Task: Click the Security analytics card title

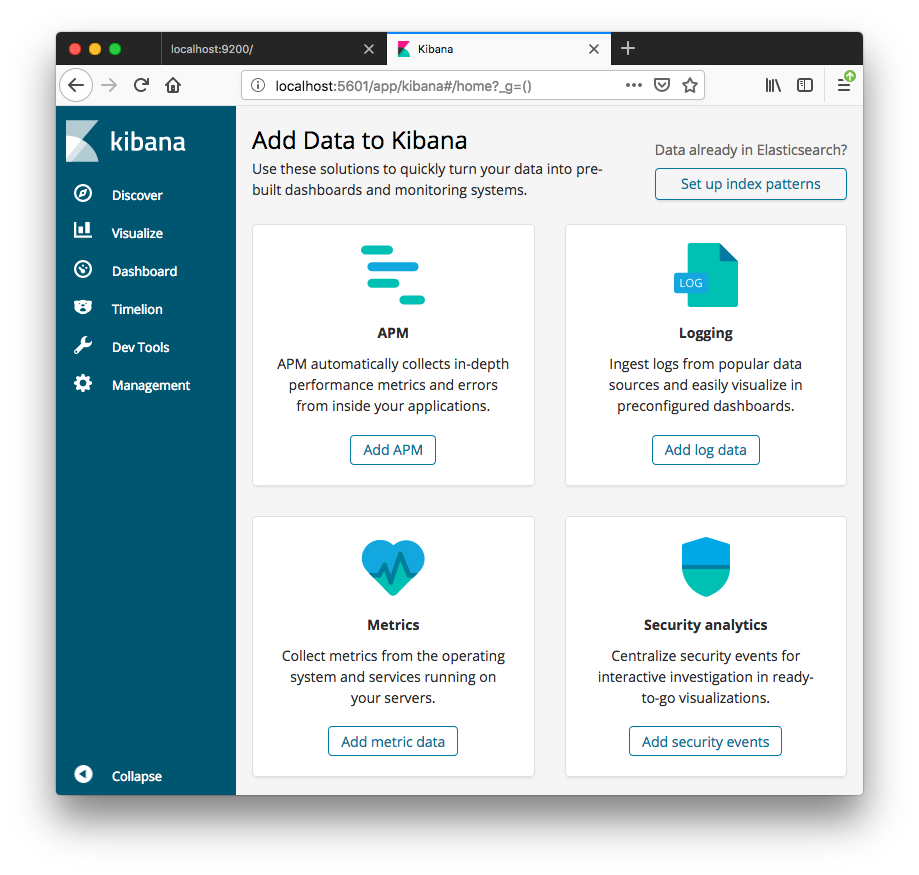Action: click(x=705, y=625)
